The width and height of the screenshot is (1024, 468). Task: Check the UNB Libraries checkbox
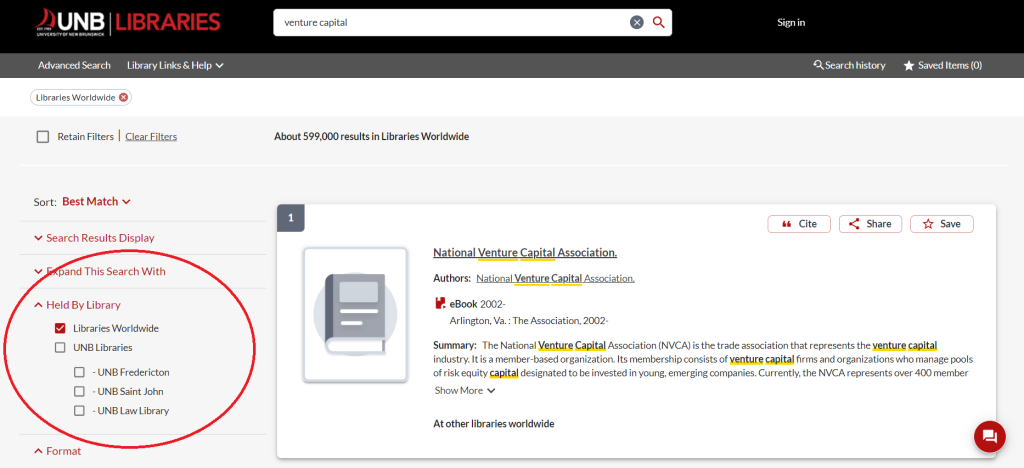coord(60,348)
